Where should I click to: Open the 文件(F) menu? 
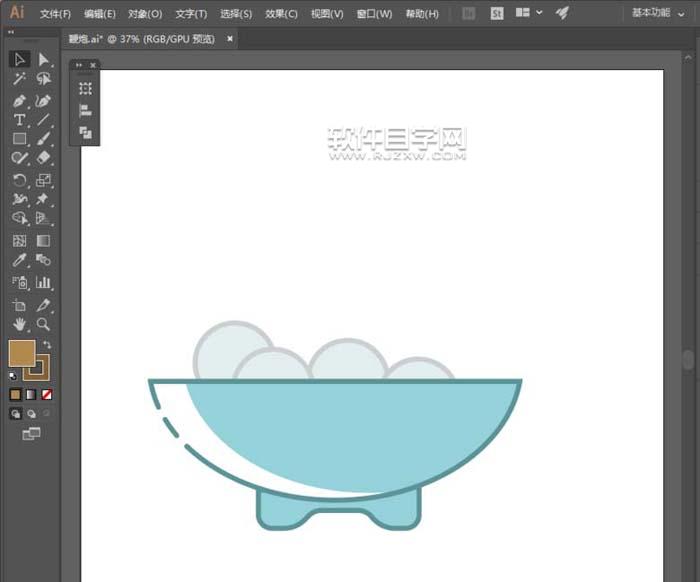[55, 14]
